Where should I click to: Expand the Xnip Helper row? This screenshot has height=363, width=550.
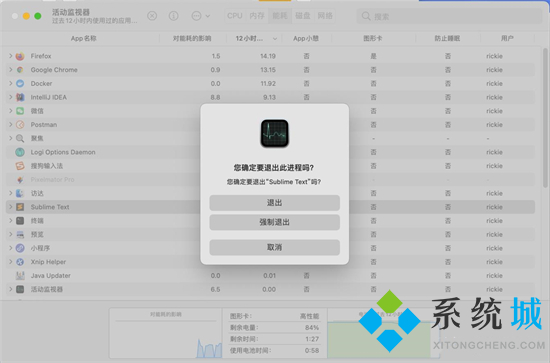click(11, 261)
